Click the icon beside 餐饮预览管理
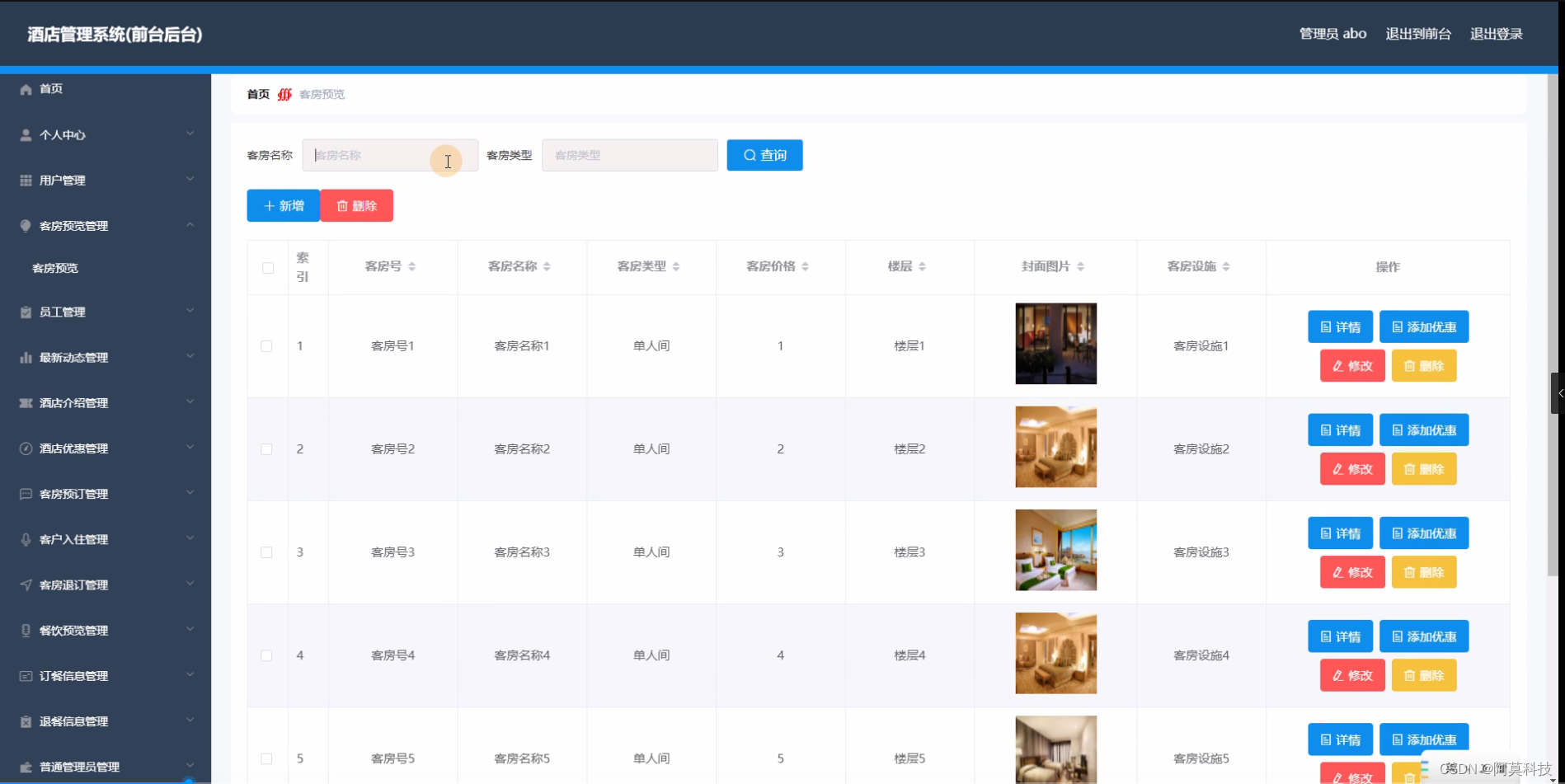 (26, 630)
